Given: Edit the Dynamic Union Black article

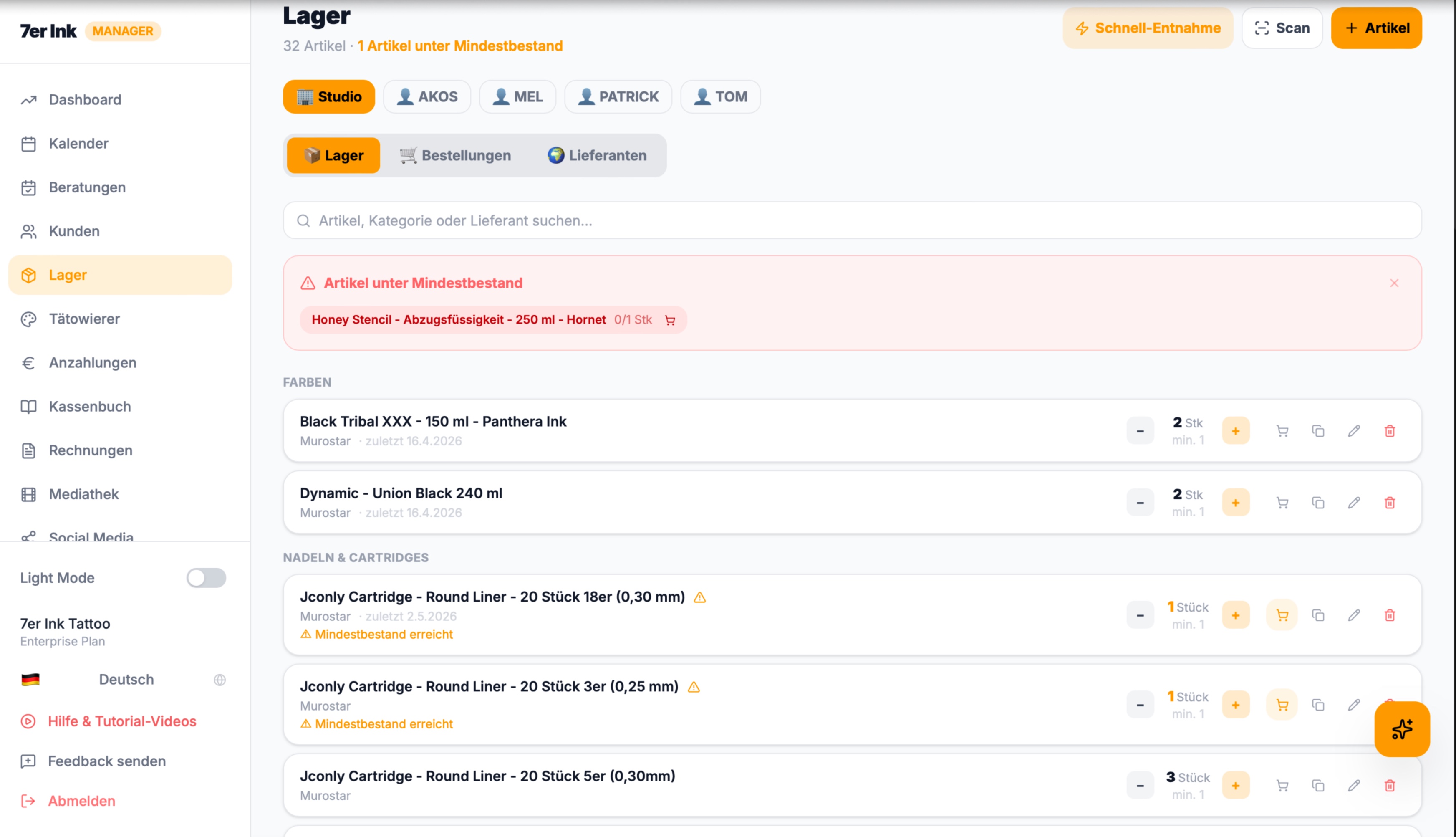Looking at the screenshot, I should [1354, 503].
